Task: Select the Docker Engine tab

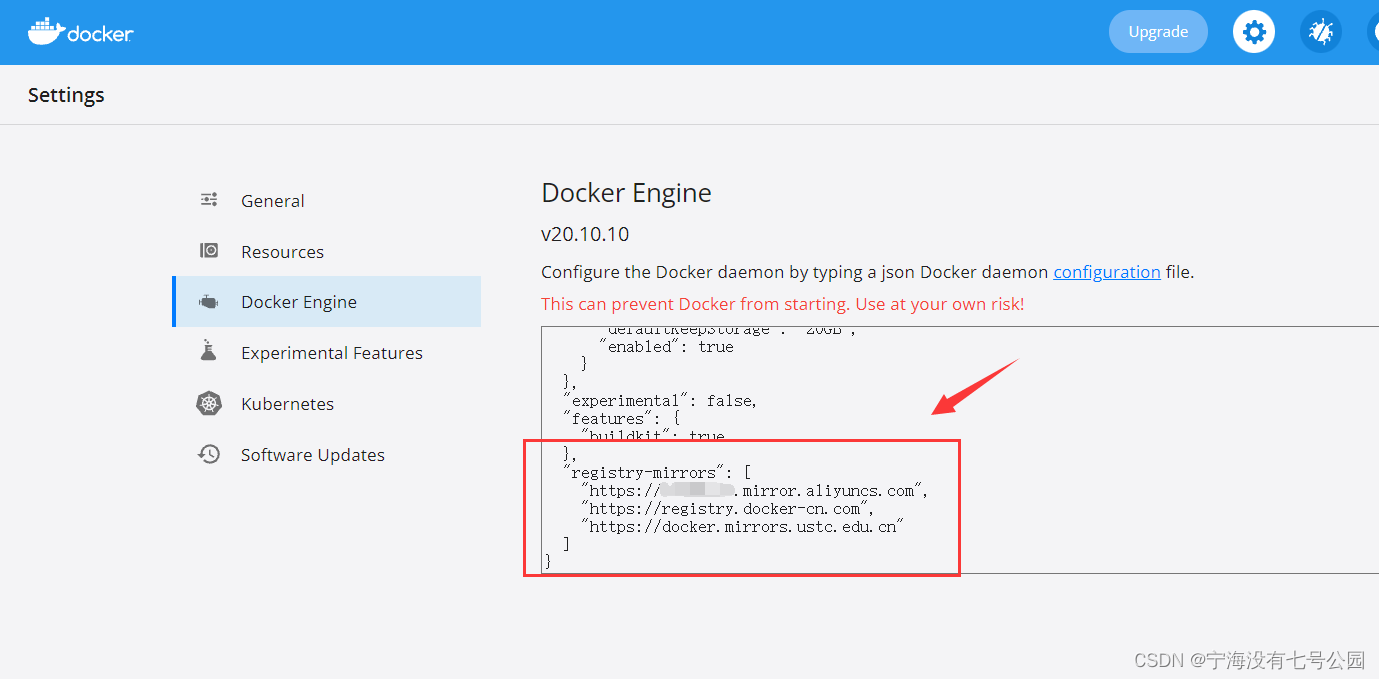Action: point(326,302)
